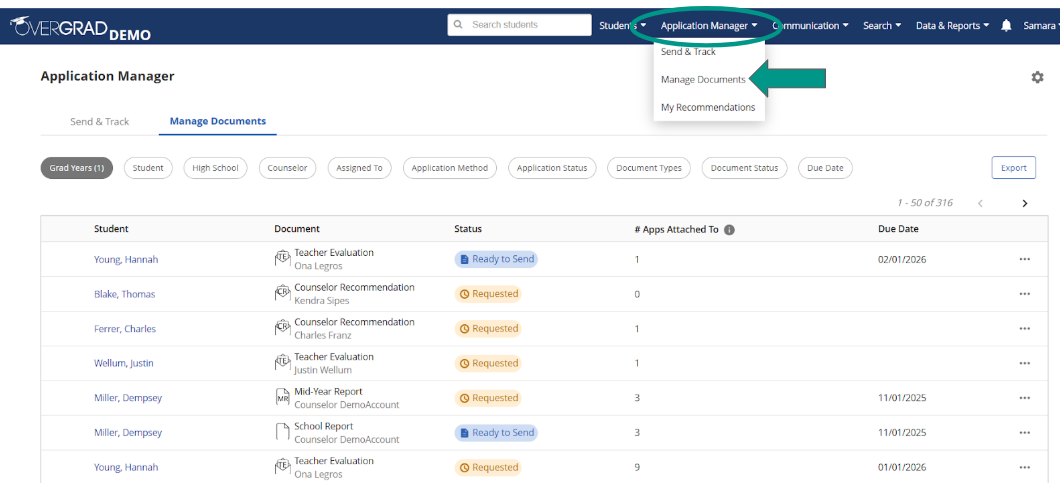
Task: Click Mid-Year Report document icon
Action: click(x=282, y=398)
